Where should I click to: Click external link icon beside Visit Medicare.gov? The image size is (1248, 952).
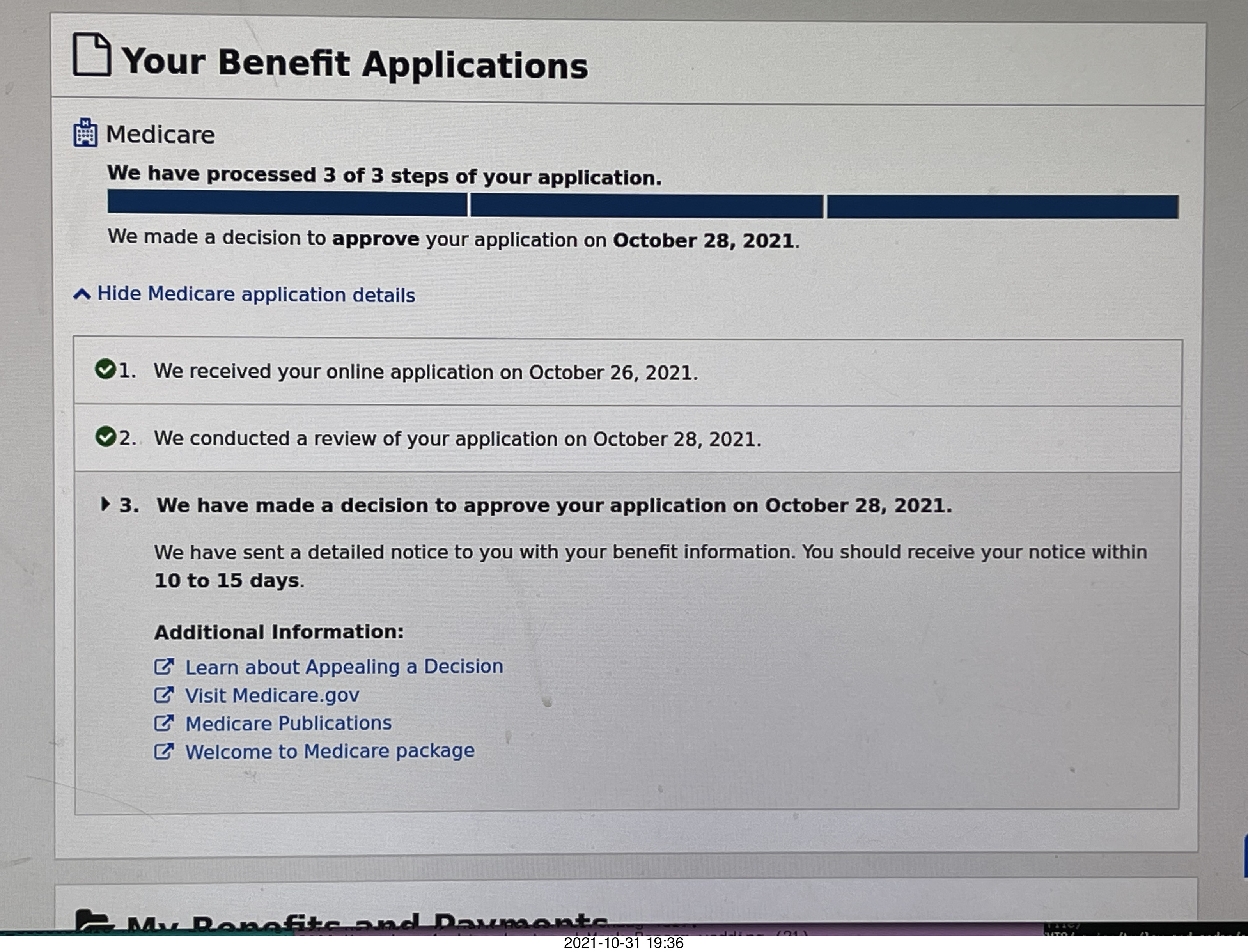(164, 695)
